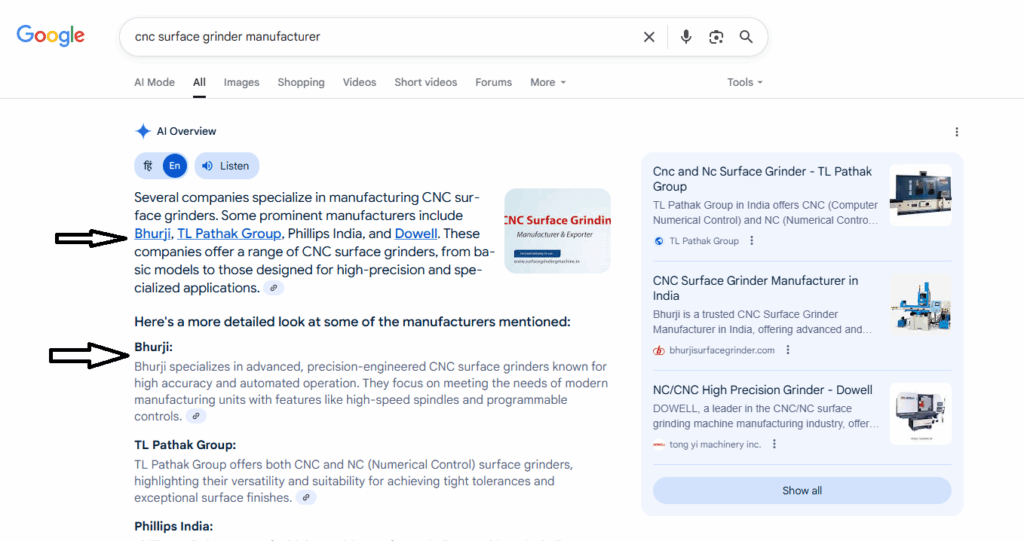Switch to the Videos tab
Screen dimensions: 1024x541
(359, 82)
